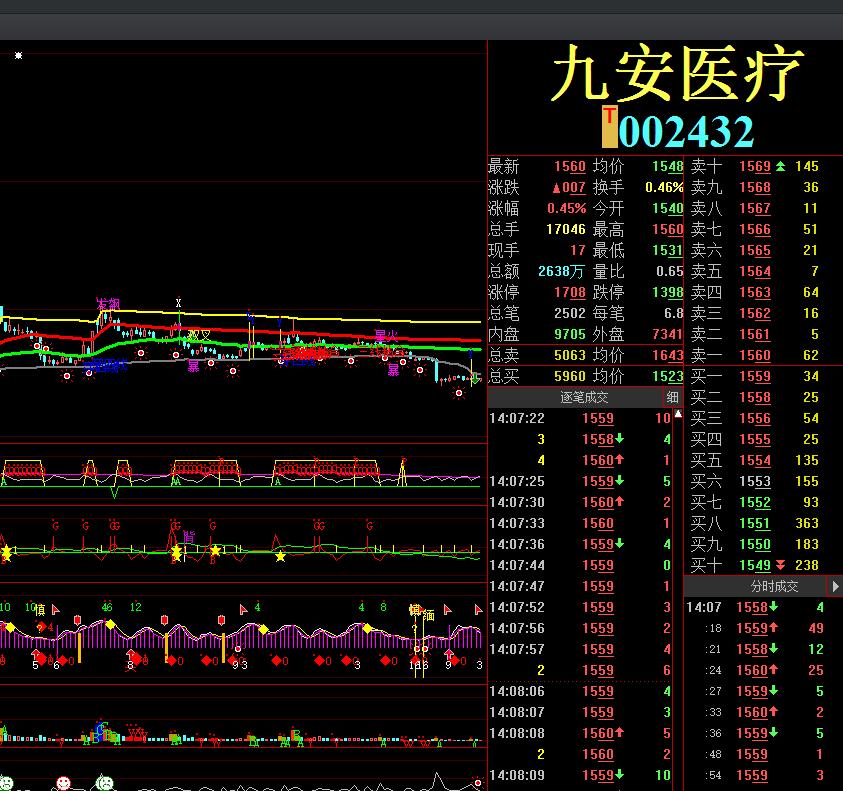Screen dimensions: 843x791
Task: Click the 内盘 value 9705
Action: [x=570, y=334]
